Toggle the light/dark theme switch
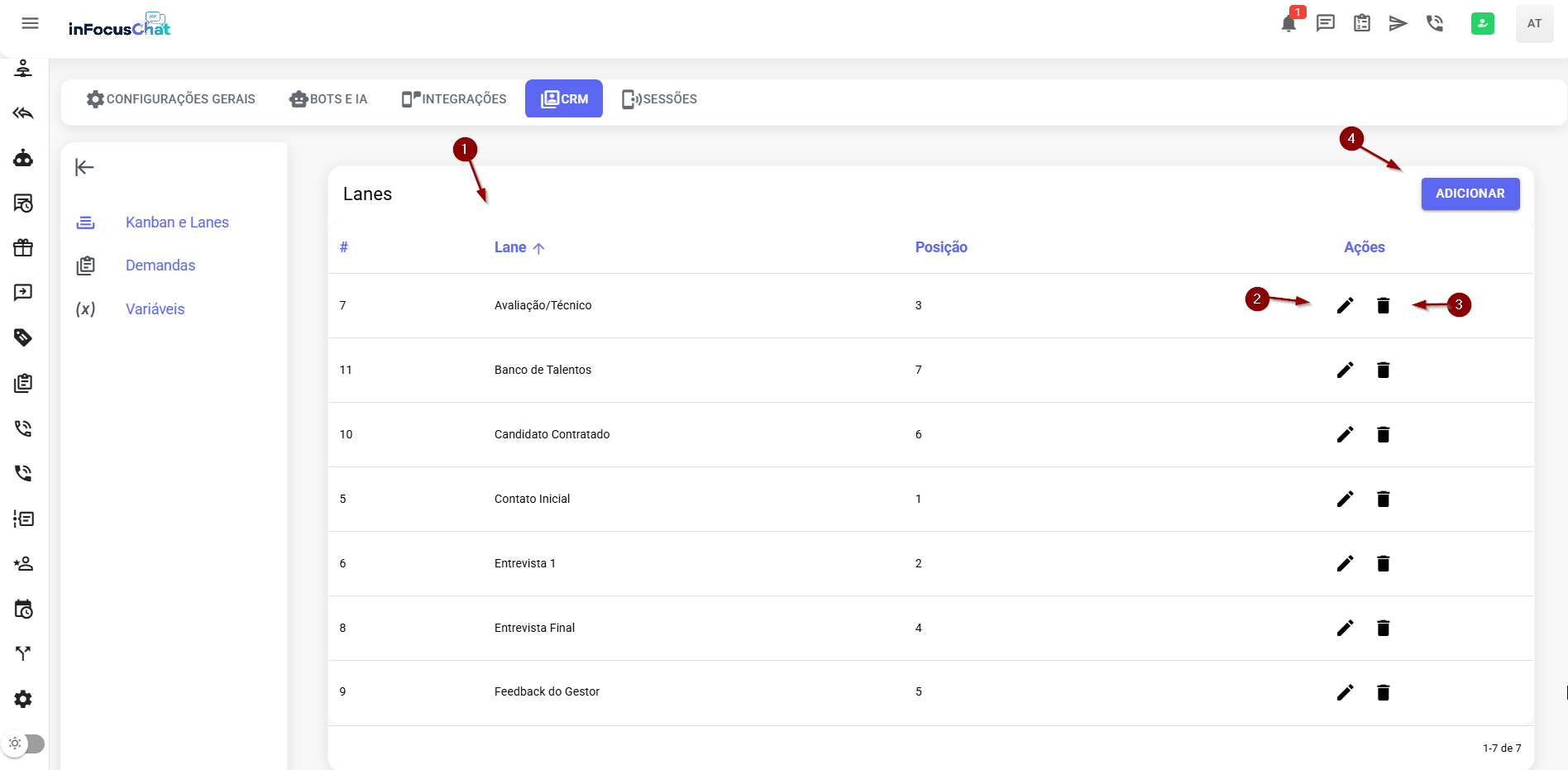The height and width of the screenshot is (770, 1568). [x=24, y=744]
